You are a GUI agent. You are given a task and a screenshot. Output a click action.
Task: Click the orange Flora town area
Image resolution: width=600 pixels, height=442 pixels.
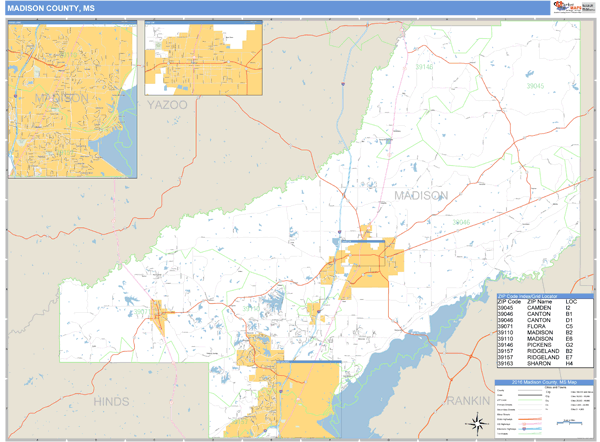pos(157,312)
